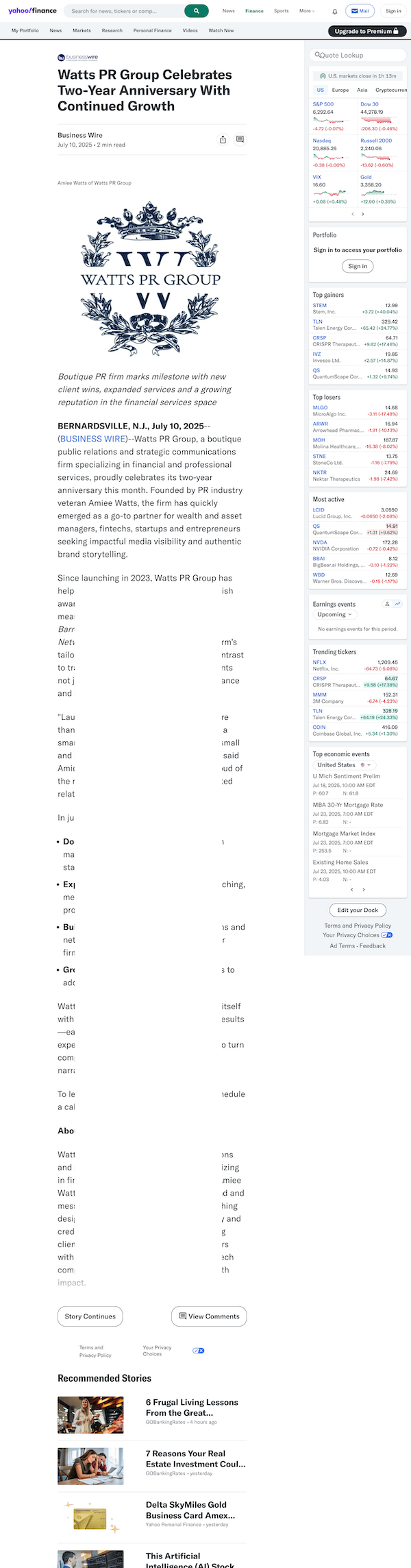Switch market view to Asia
Image resolution: width=411 pixels, height=1568 pixels.
pos(362,89)
